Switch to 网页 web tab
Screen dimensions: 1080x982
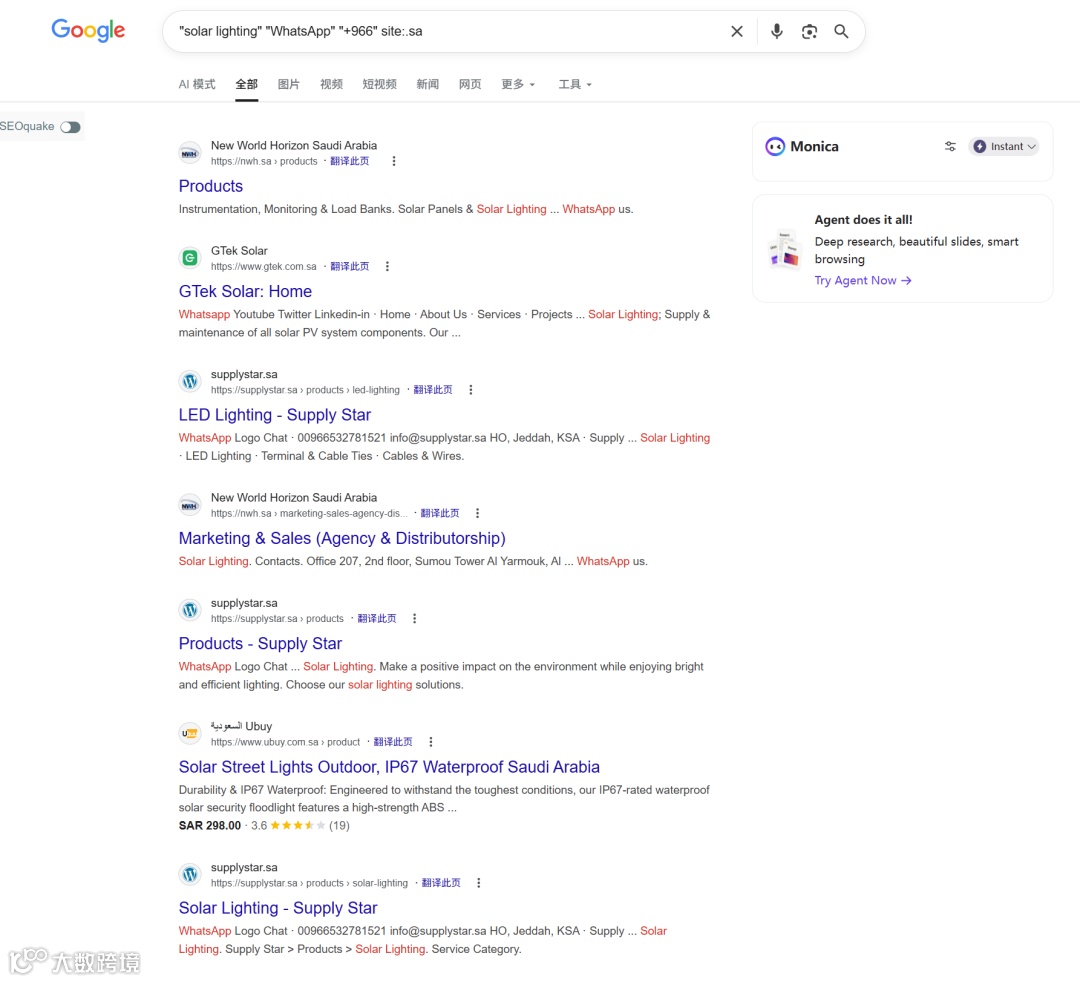coord(470,84)
